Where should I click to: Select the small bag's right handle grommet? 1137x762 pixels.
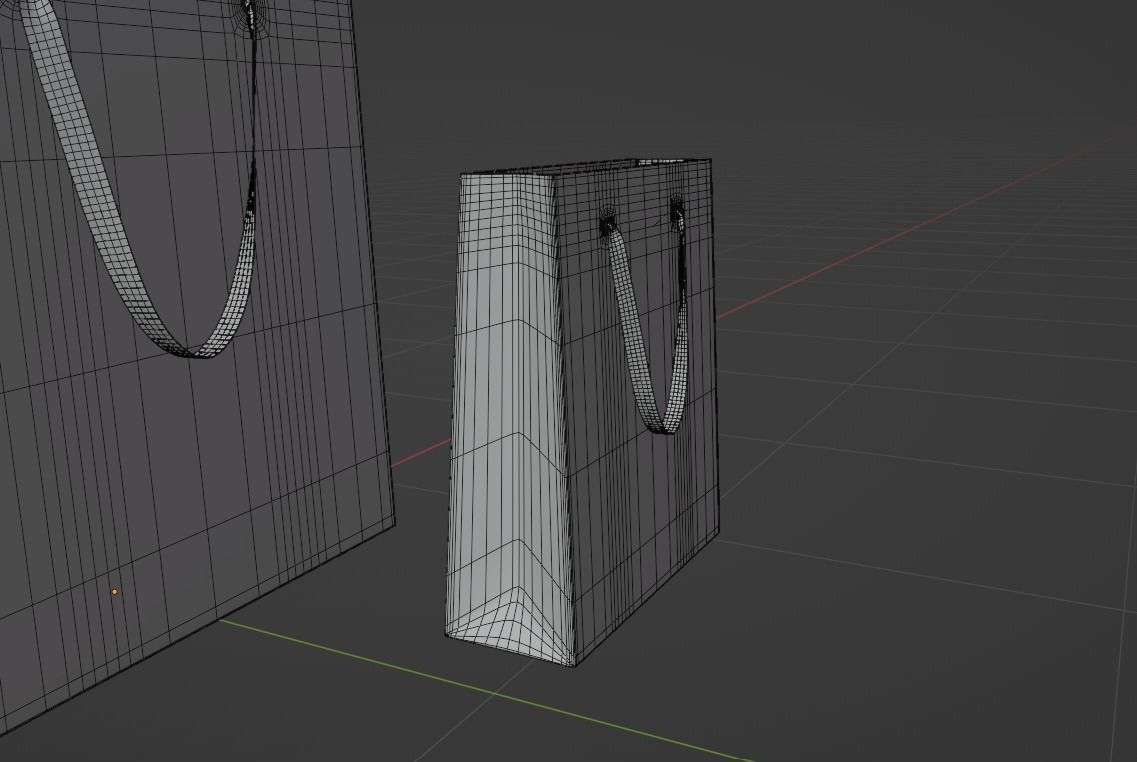[677, 212]
